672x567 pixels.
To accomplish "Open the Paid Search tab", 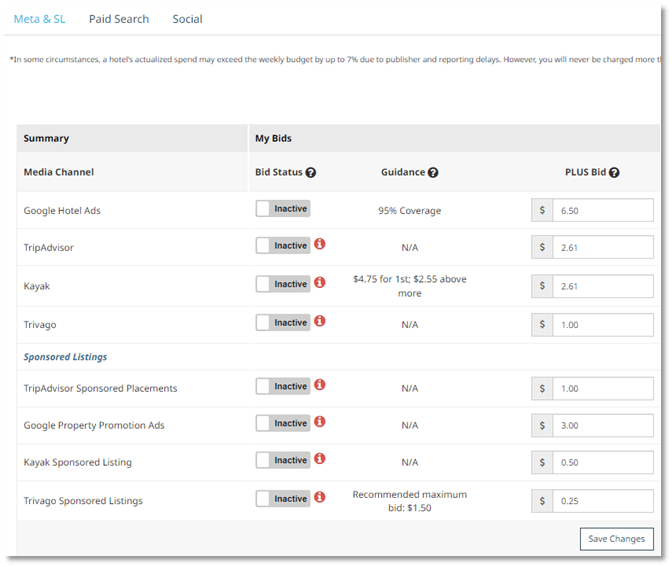I will pos(119,19).
